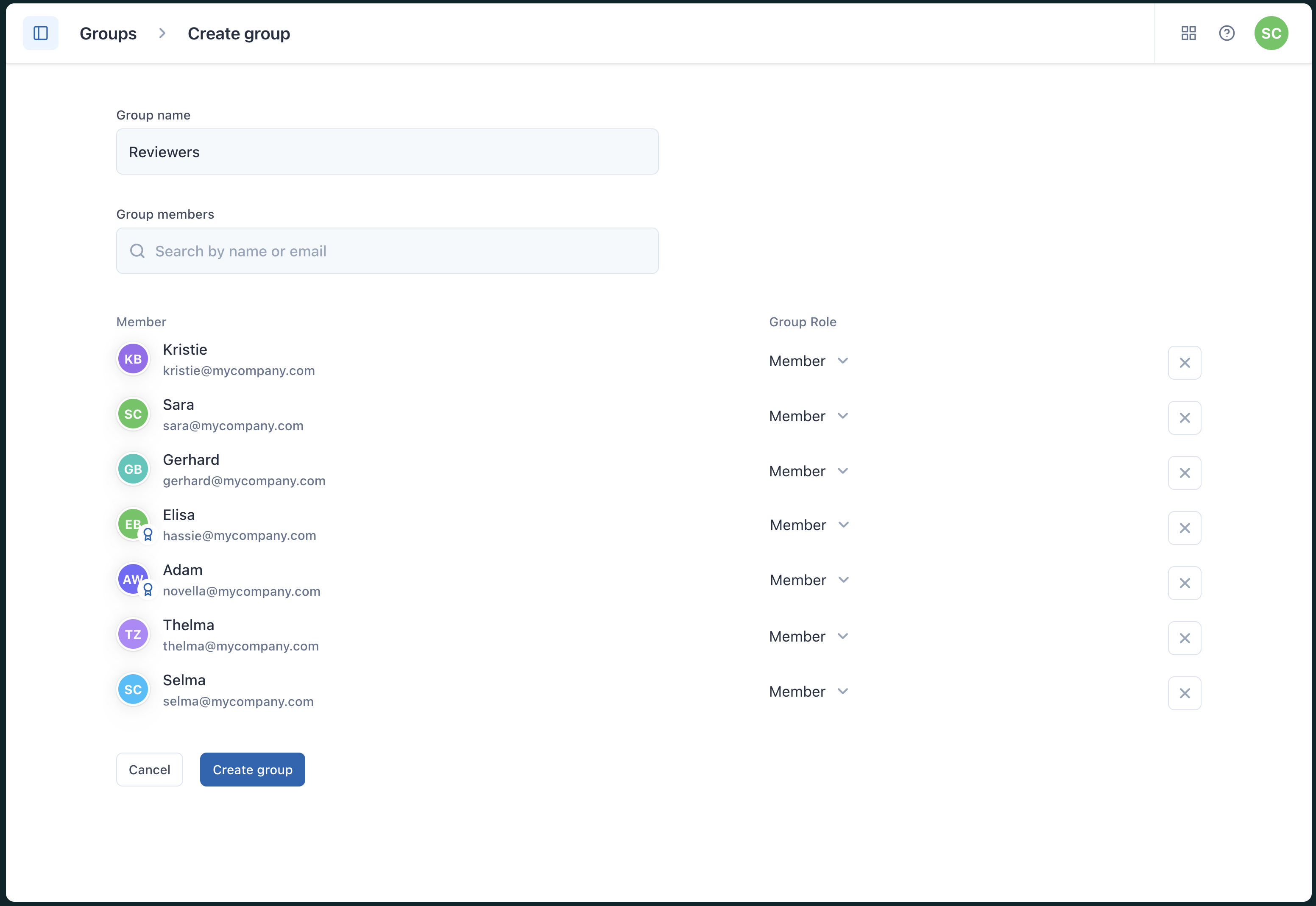Screen dimensions: 1316x906
Task: Remove Sara from the group
Action: (1184, 418)
